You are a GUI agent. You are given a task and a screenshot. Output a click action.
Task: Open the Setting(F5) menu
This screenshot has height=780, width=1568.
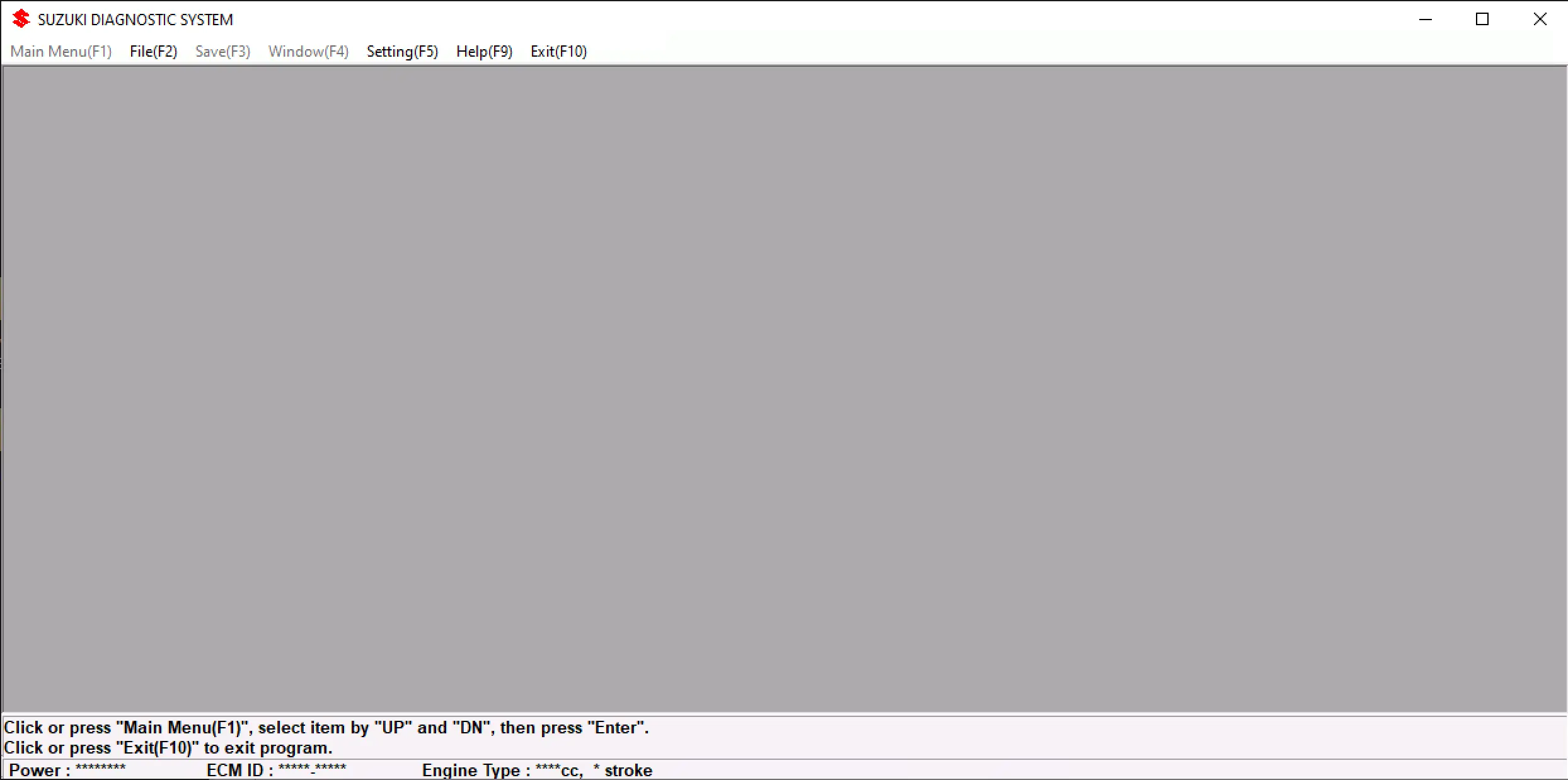(402, 52)
